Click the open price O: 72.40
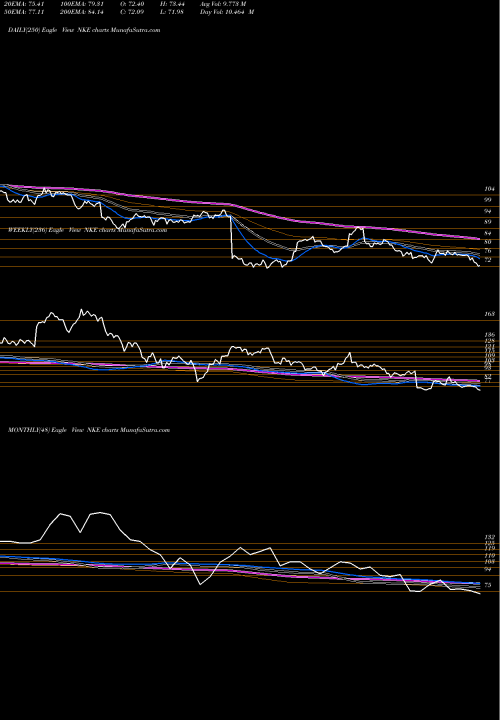Viewport: 500px width, 720px height. click(x=134, y=4)
